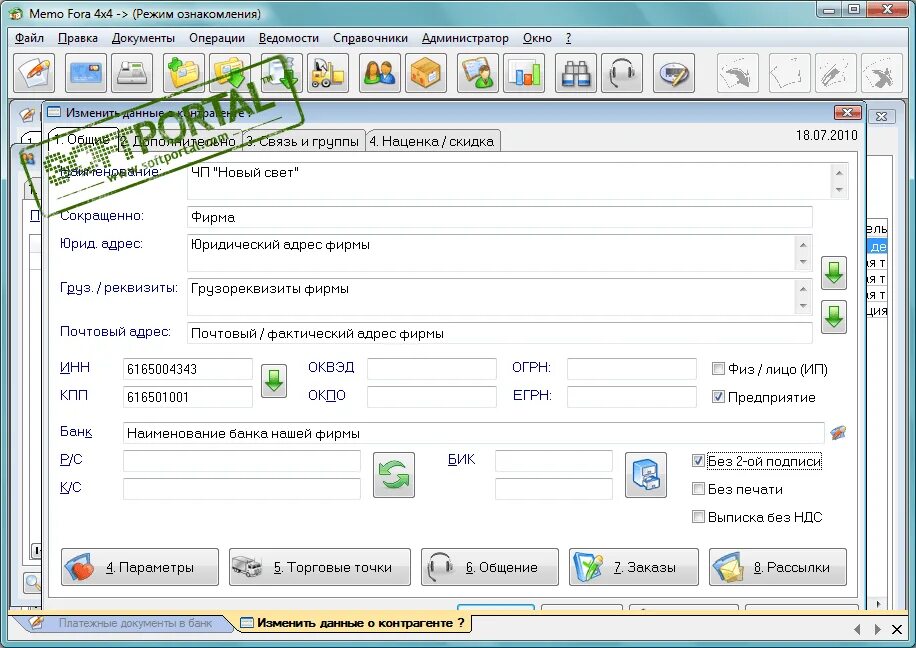Switch to Платежные документы в банк window tab
The image size is (916, 648).
pyautogui.click(x=124, y=623)
